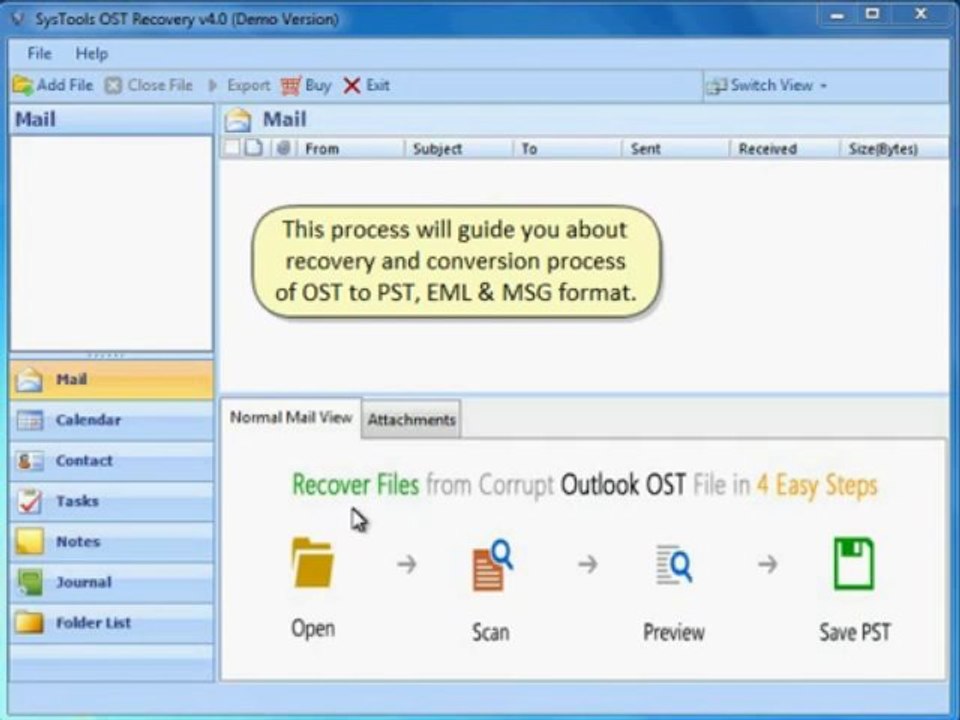This screenshot has height=720, width=960.
Task: Sort by the Size(Bytes) column
Action: click(894, 149)
